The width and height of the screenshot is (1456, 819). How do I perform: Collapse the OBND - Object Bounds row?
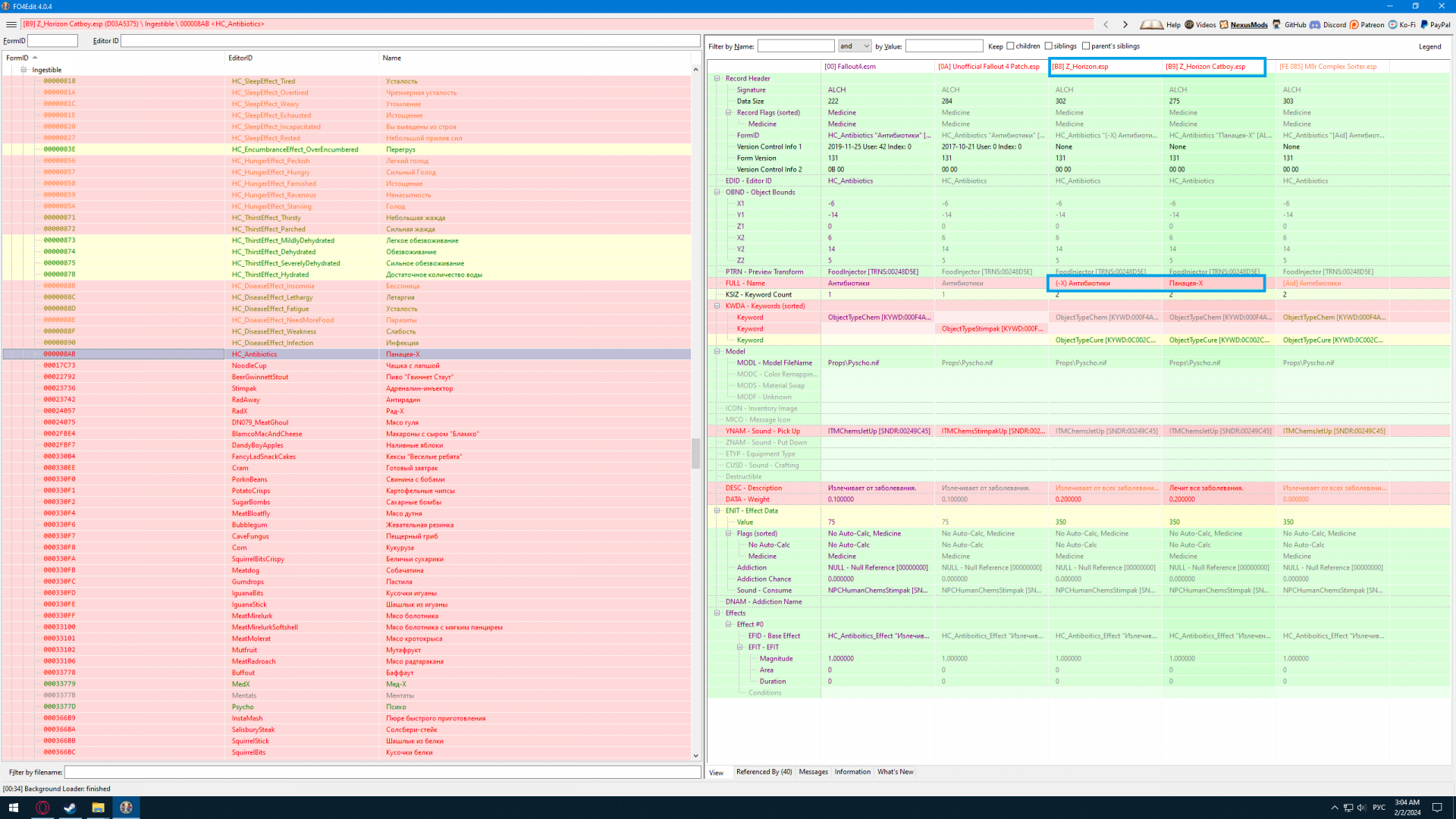[717, 192]
